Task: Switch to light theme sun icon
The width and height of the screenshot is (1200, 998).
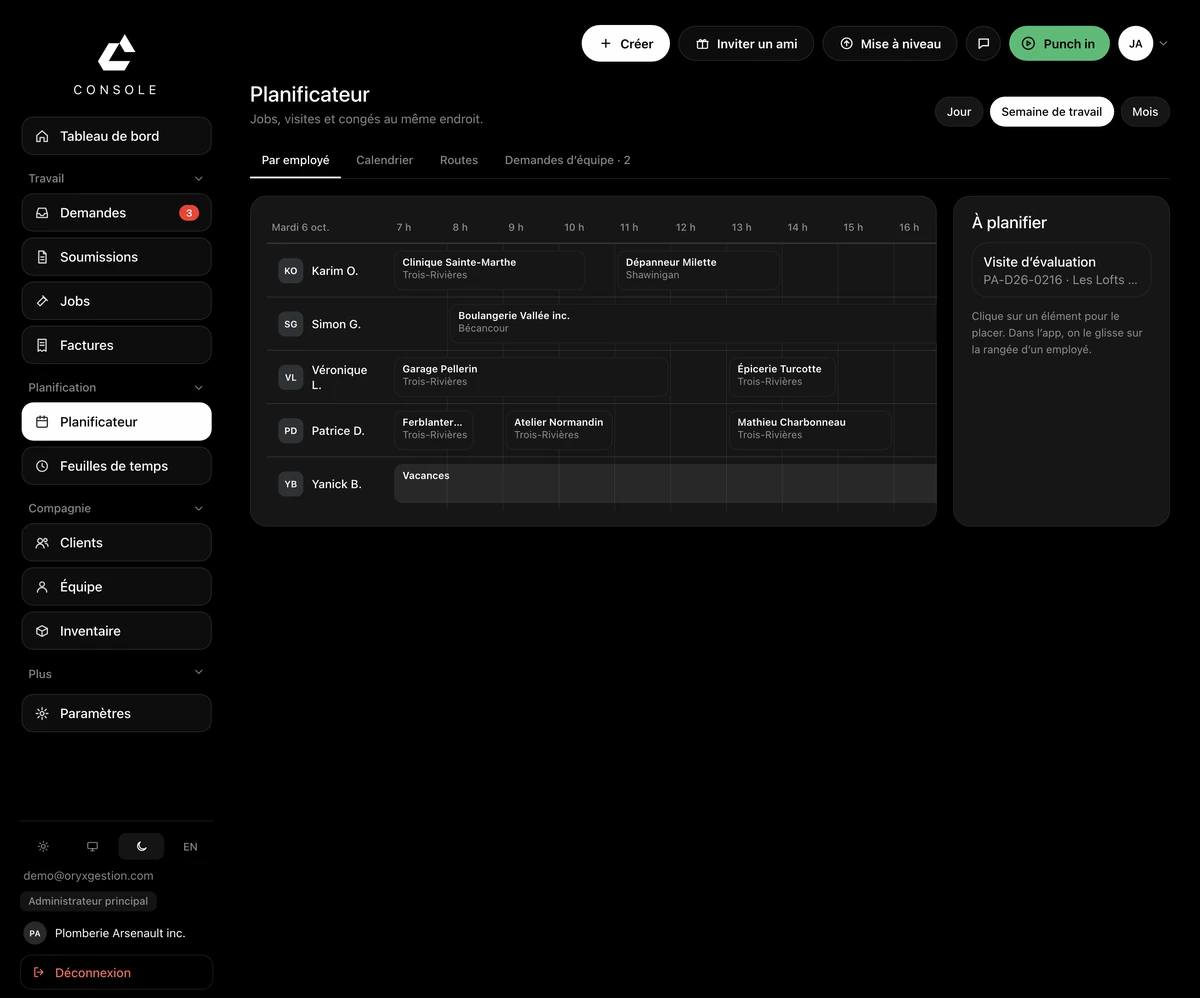Action: coord(43,846)
